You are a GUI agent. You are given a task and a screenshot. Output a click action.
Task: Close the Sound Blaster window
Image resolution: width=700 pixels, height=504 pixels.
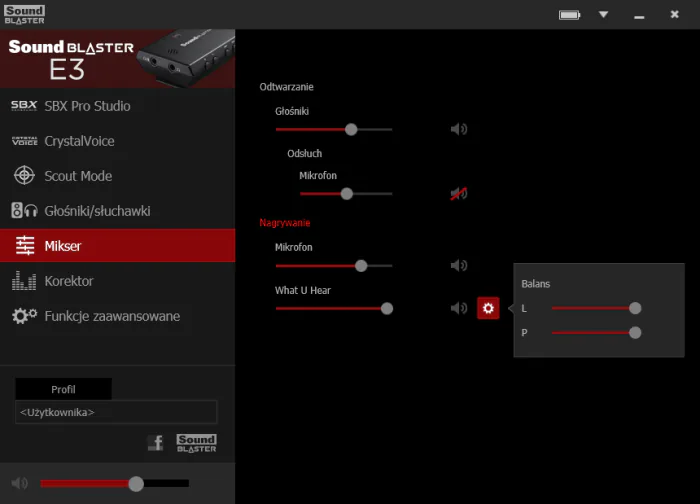pyautogui.click(x=675, y=14)
